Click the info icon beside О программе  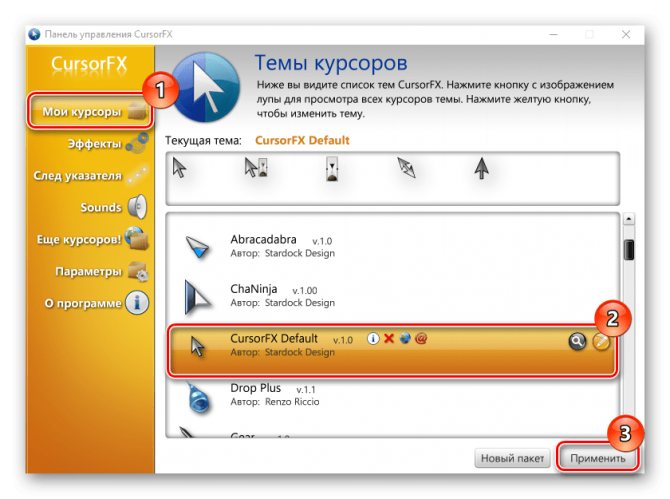[137, 303]
